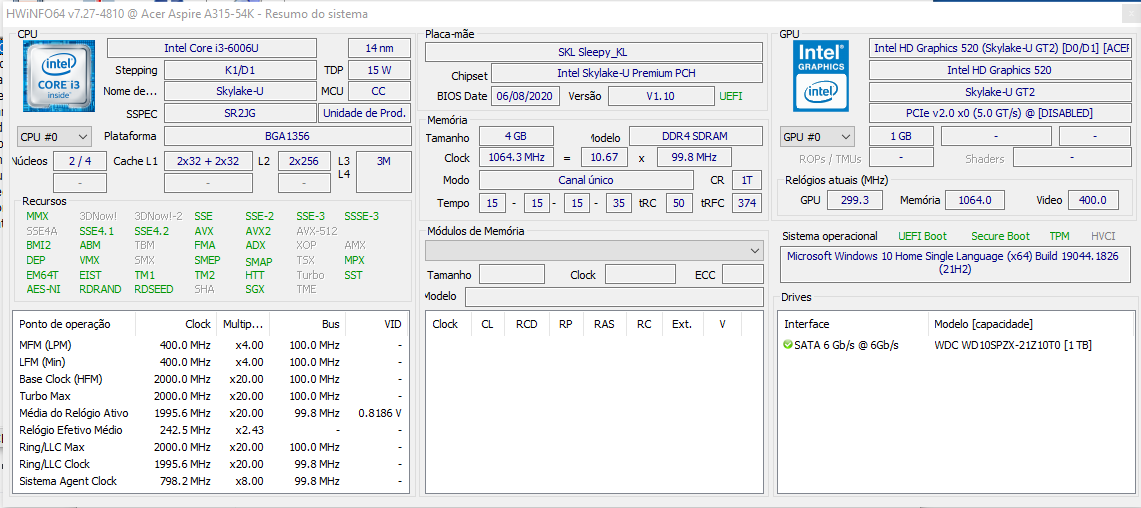The height and width of the screenshot is (508, 1141).
Task: Click the DDR4 SDRAM model field
Action: point(696,136)
